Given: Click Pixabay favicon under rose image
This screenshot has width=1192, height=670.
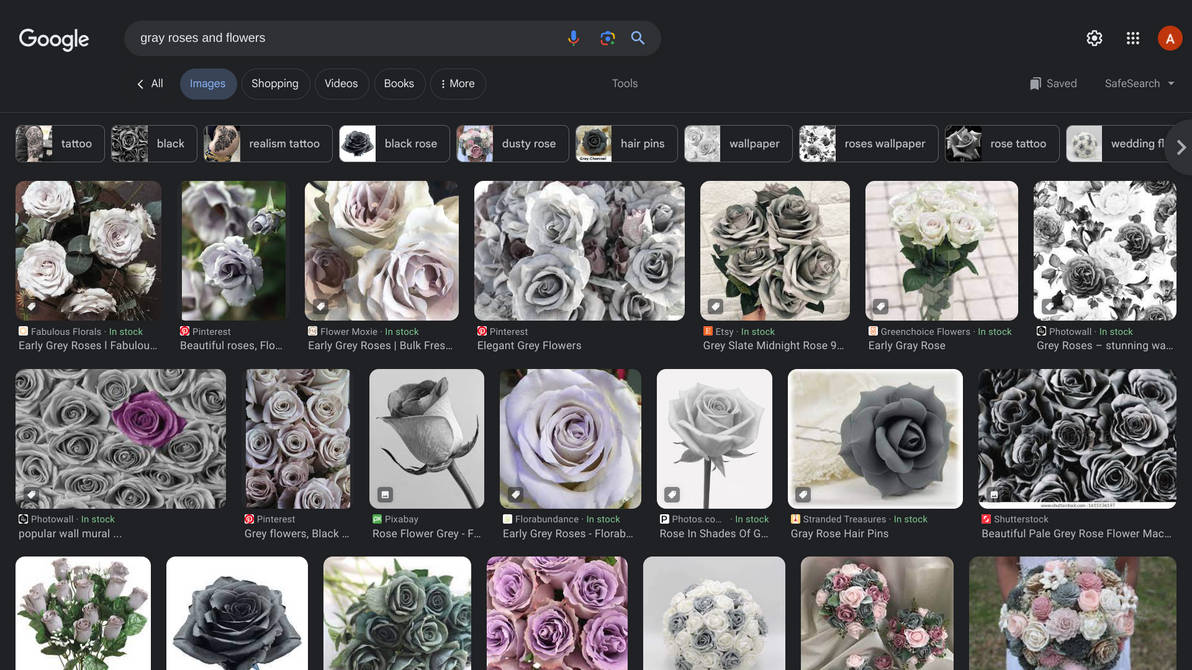Looking at the screenshot, I should tap(377, 519).
